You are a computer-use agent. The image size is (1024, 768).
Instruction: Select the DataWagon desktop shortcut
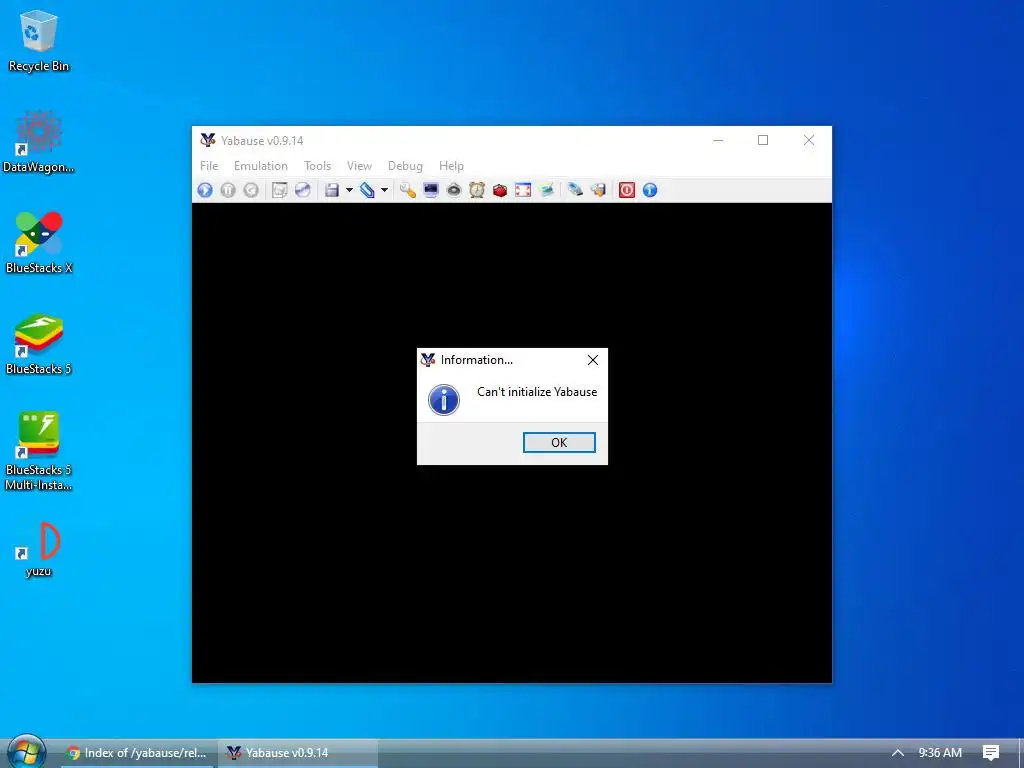[39, 142]
